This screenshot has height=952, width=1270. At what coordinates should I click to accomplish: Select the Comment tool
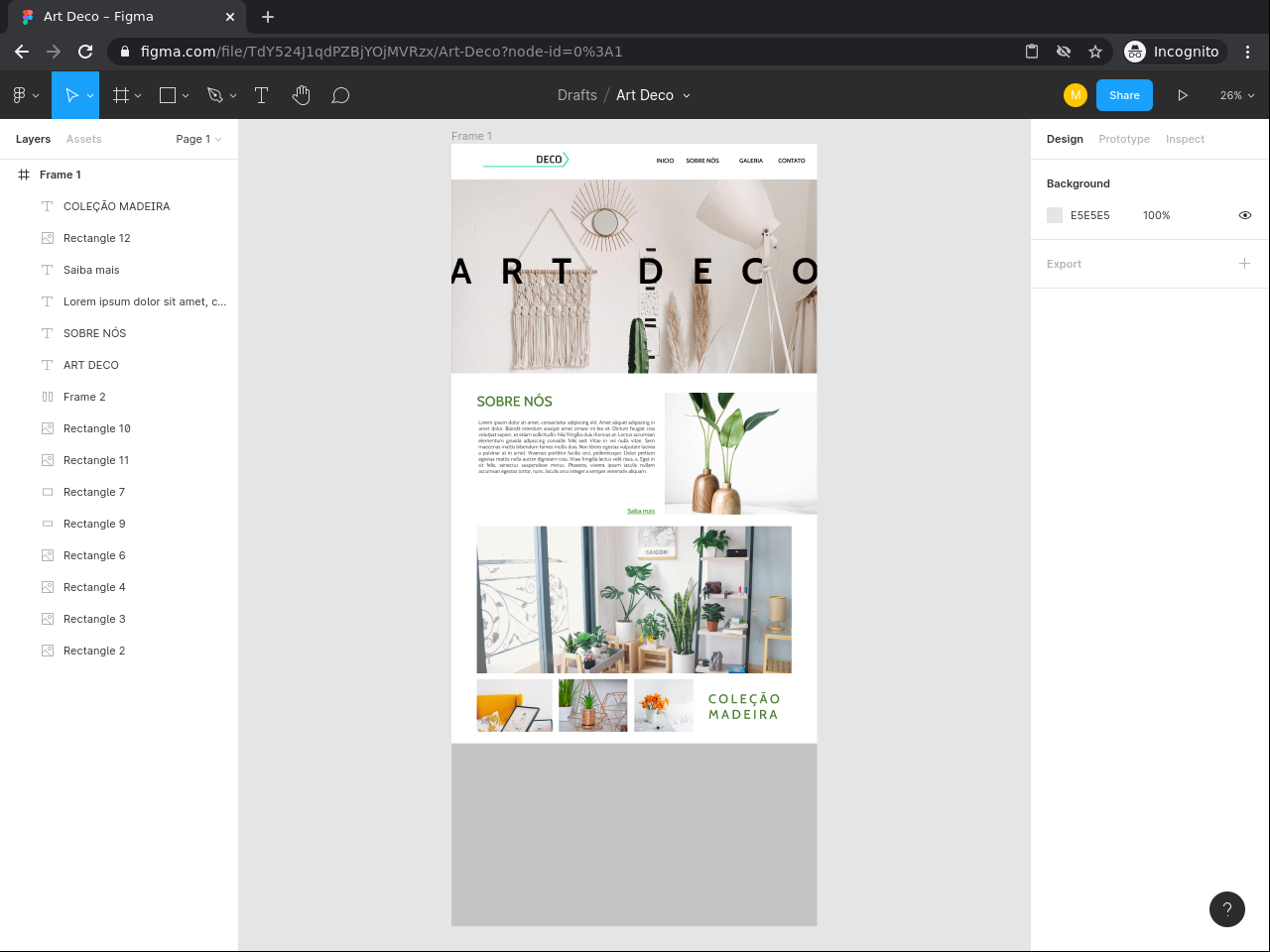(340, 95)
